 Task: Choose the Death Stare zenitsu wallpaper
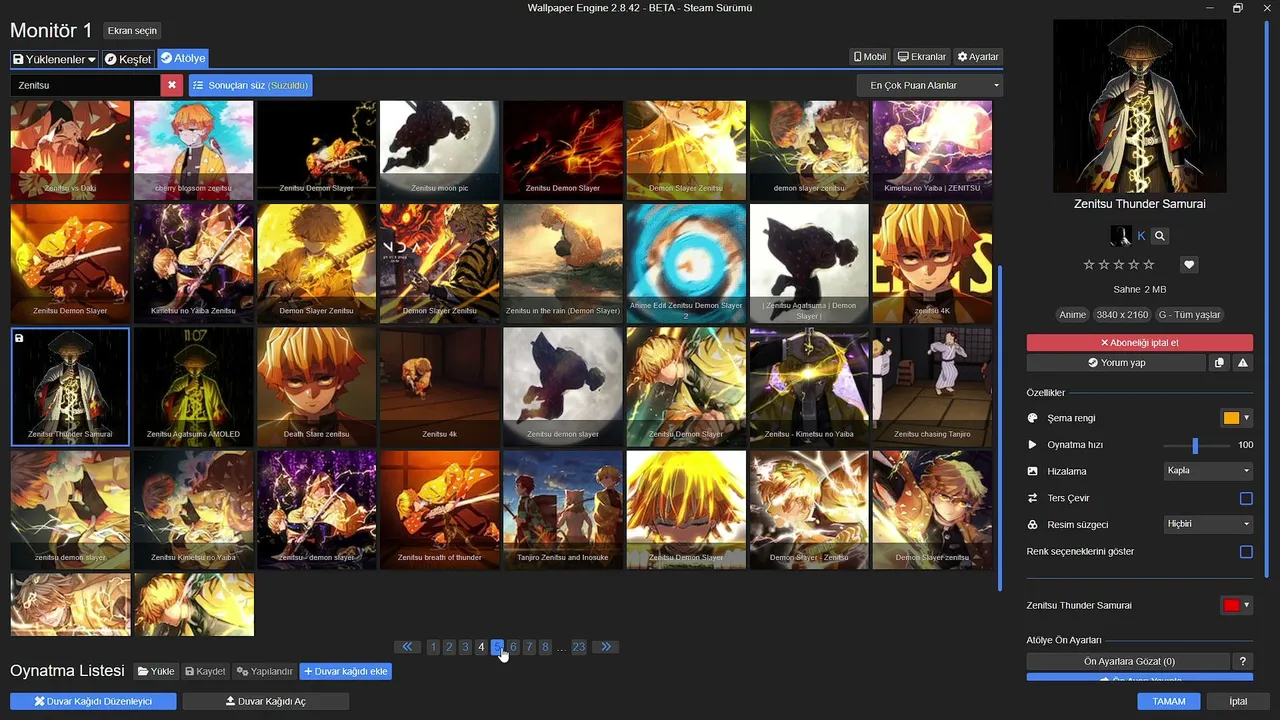pyautogui.click(x=316, y=386)
